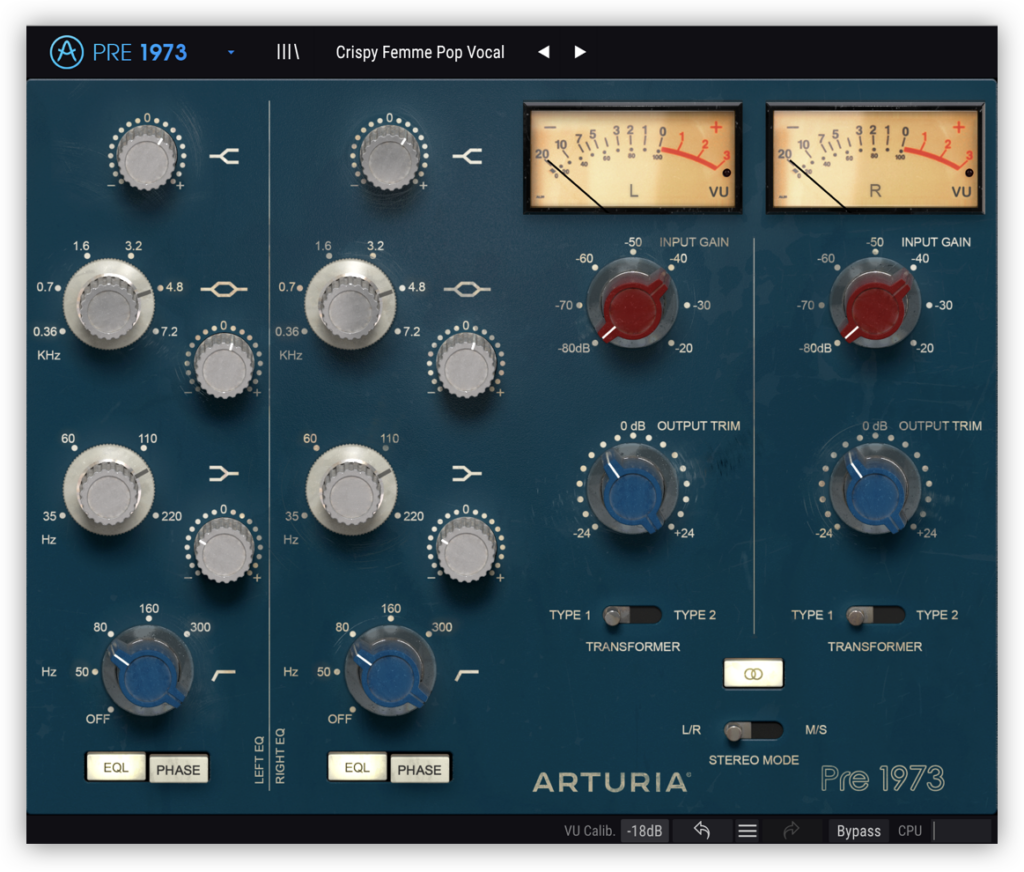Click right HPF OFF marking
1024x872 pixels.
340,719
